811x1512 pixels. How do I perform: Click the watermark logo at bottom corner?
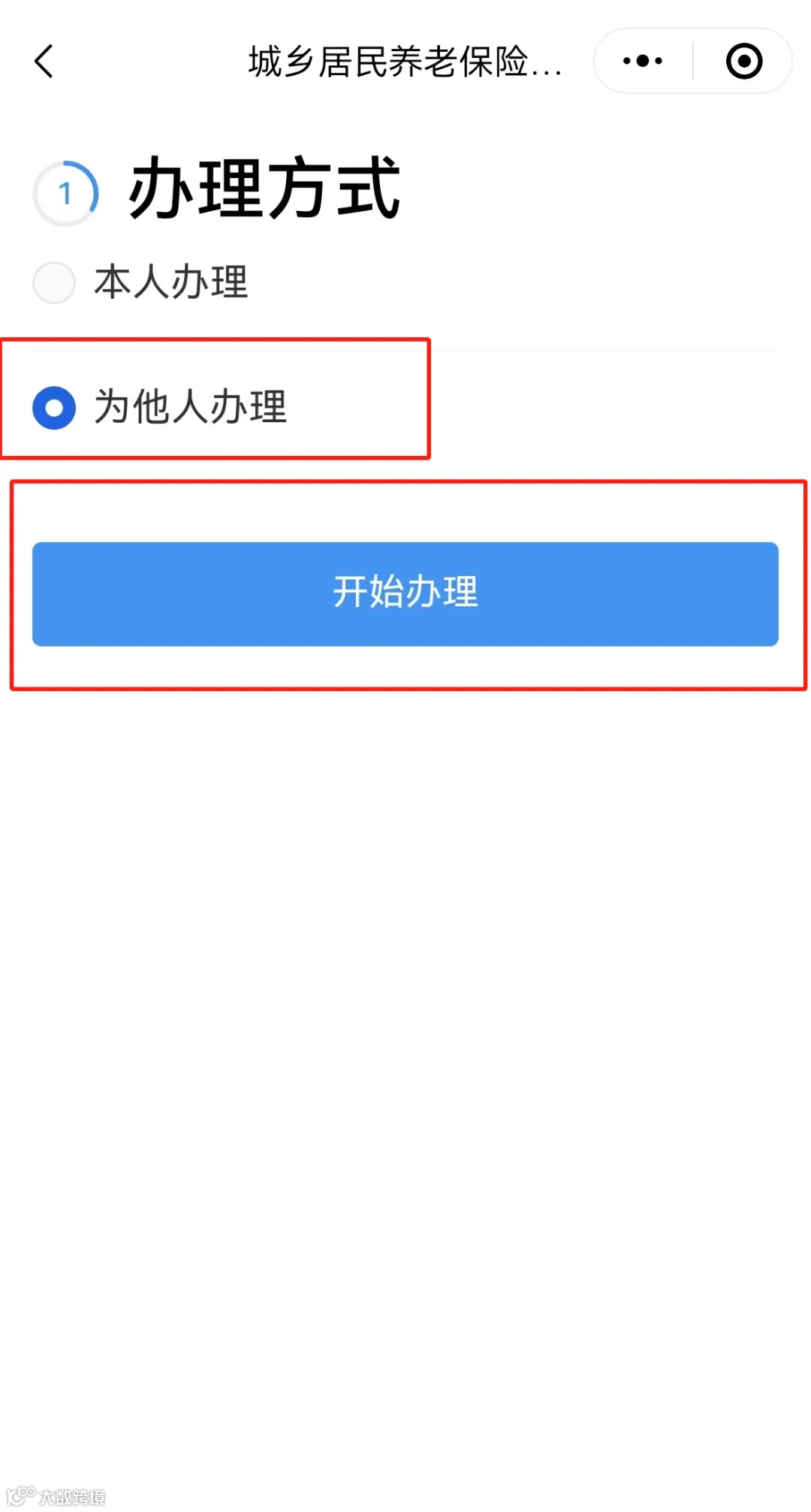click(x=21, y=1495)
